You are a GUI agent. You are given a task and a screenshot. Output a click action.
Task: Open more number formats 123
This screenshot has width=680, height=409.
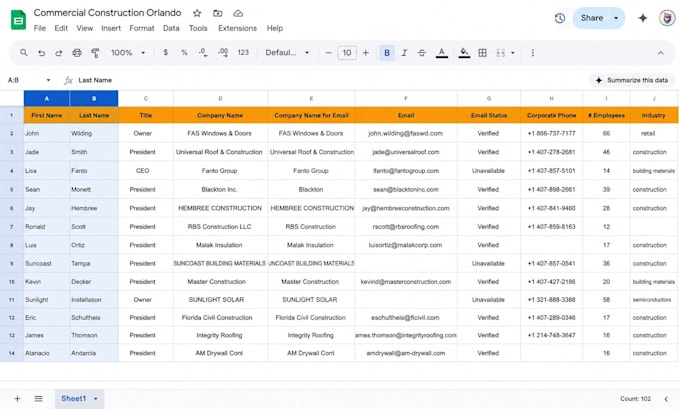click(x=243, y=52)
